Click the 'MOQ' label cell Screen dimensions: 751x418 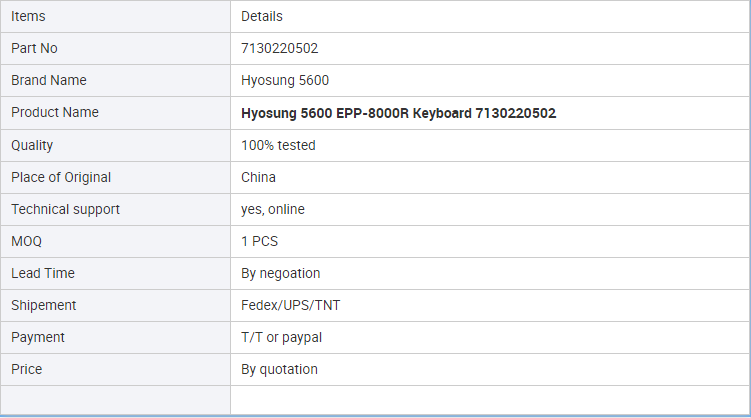pos(27,241)
